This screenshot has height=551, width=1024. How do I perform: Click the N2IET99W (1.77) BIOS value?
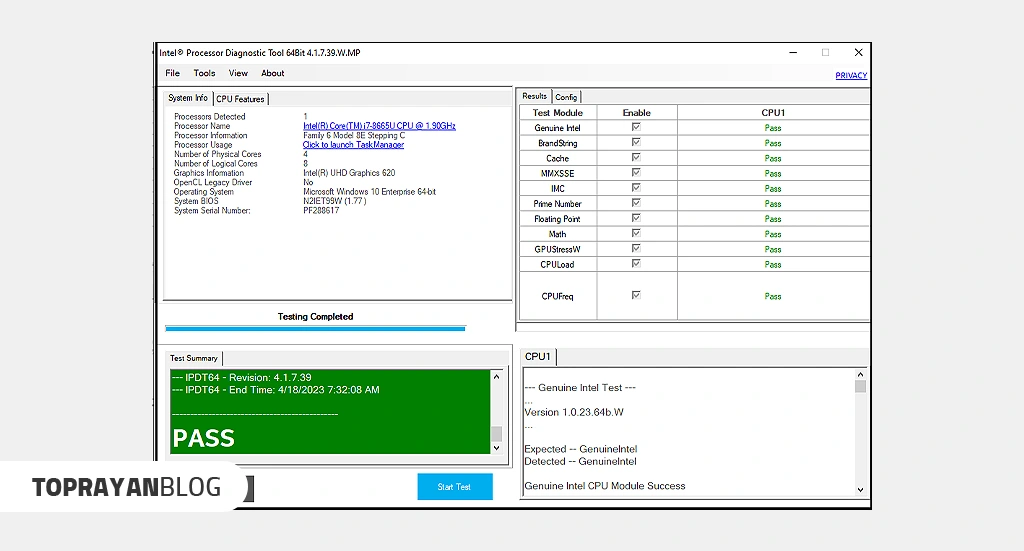(334, 201)
